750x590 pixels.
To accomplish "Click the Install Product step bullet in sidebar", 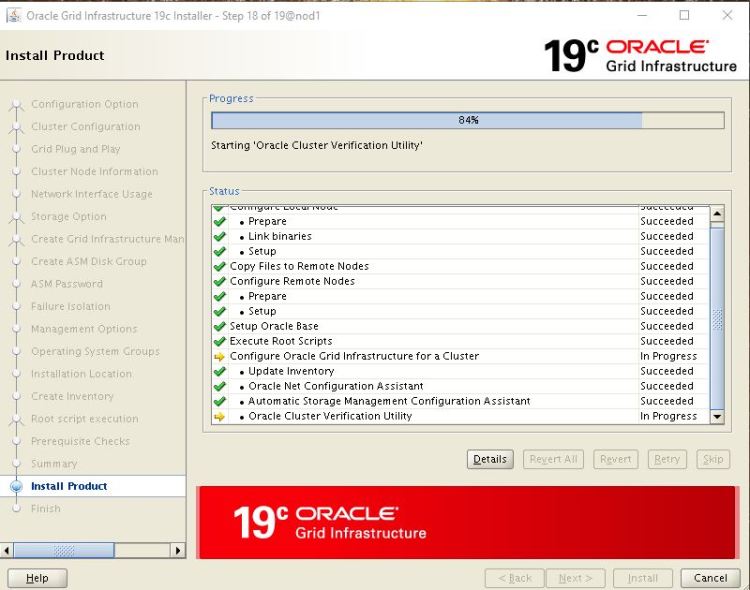I will [16, 486].
